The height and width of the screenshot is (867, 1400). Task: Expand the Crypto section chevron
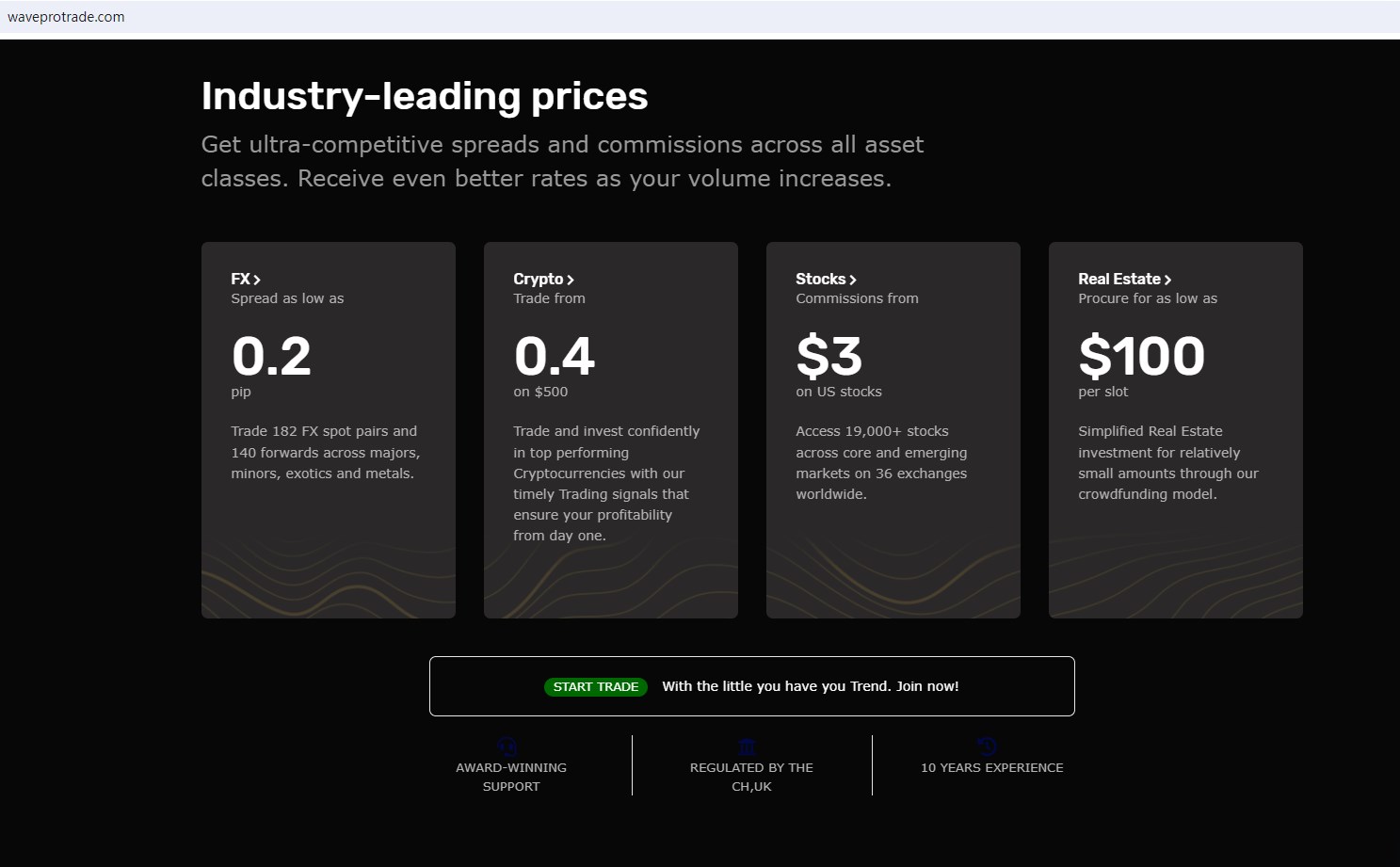coord(571,280)
